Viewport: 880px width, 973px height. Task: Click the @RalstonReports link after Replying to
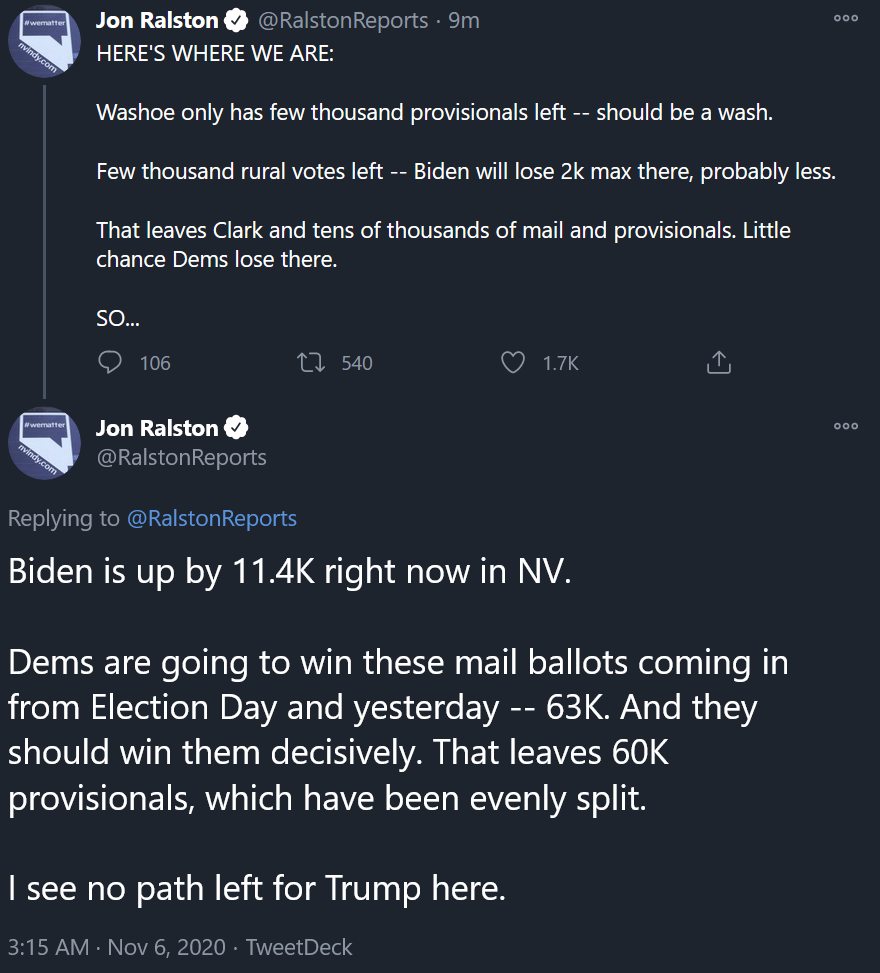coord(211,518)
